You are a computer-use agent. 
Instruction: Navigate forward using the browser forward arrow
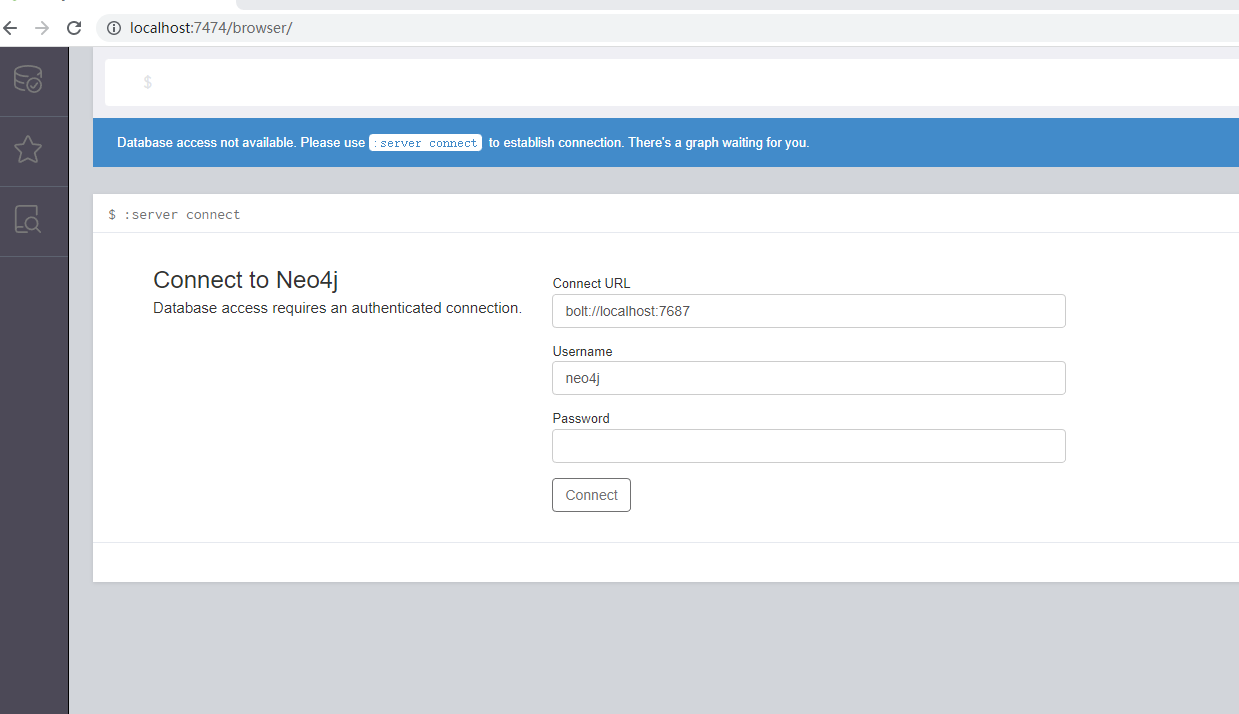point(40,28)
